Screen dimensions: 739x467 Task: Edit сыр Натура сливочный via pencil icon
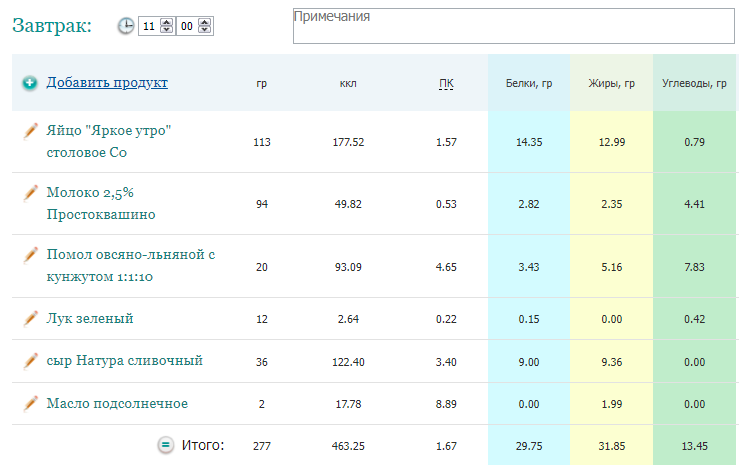(x=31, y=361)
